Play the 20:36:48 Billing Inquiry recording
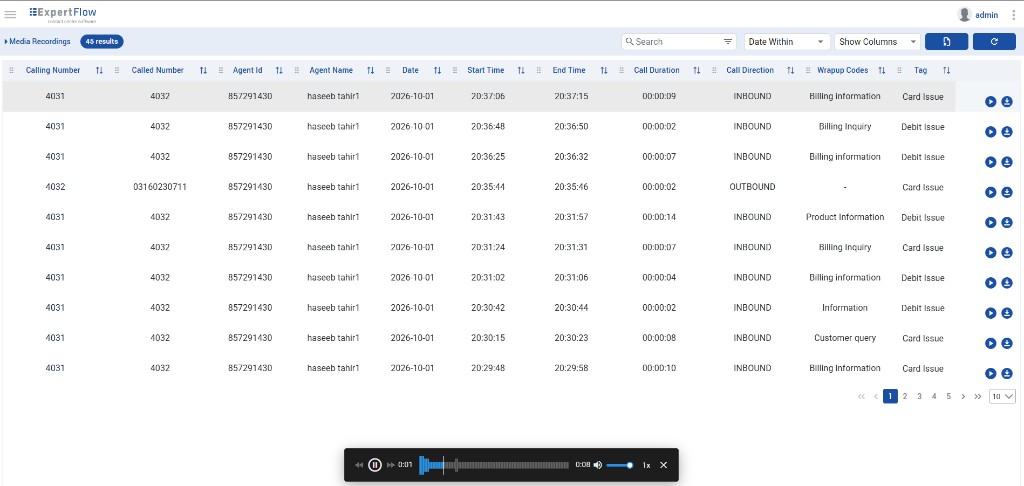This screenshot has height=486, width=1024. [x=990, y=132]
